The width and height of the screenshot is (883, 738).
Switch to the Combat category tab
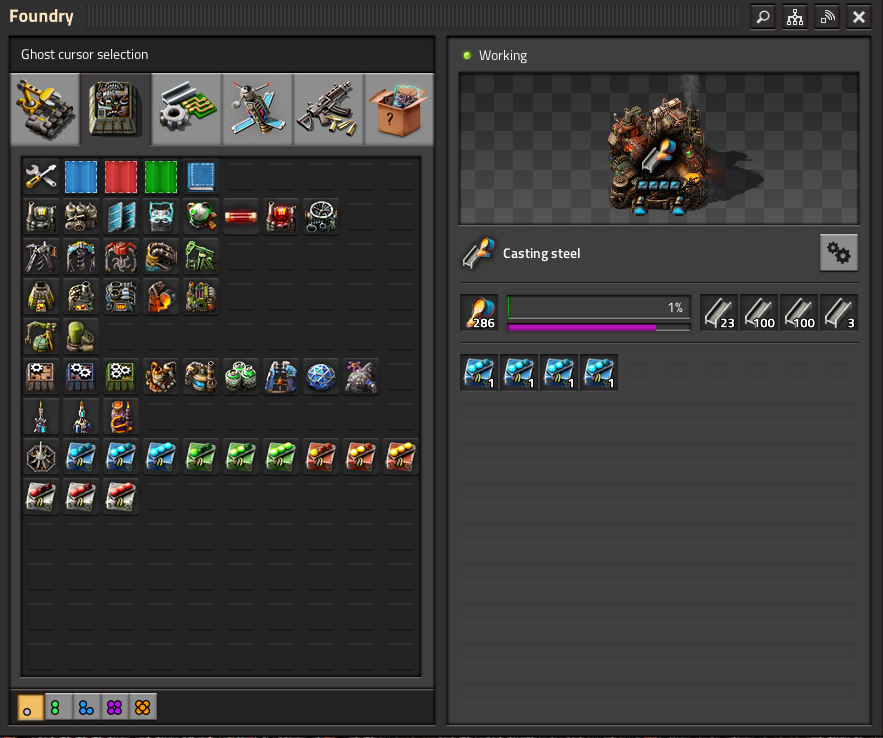click(x=329, y=110)
